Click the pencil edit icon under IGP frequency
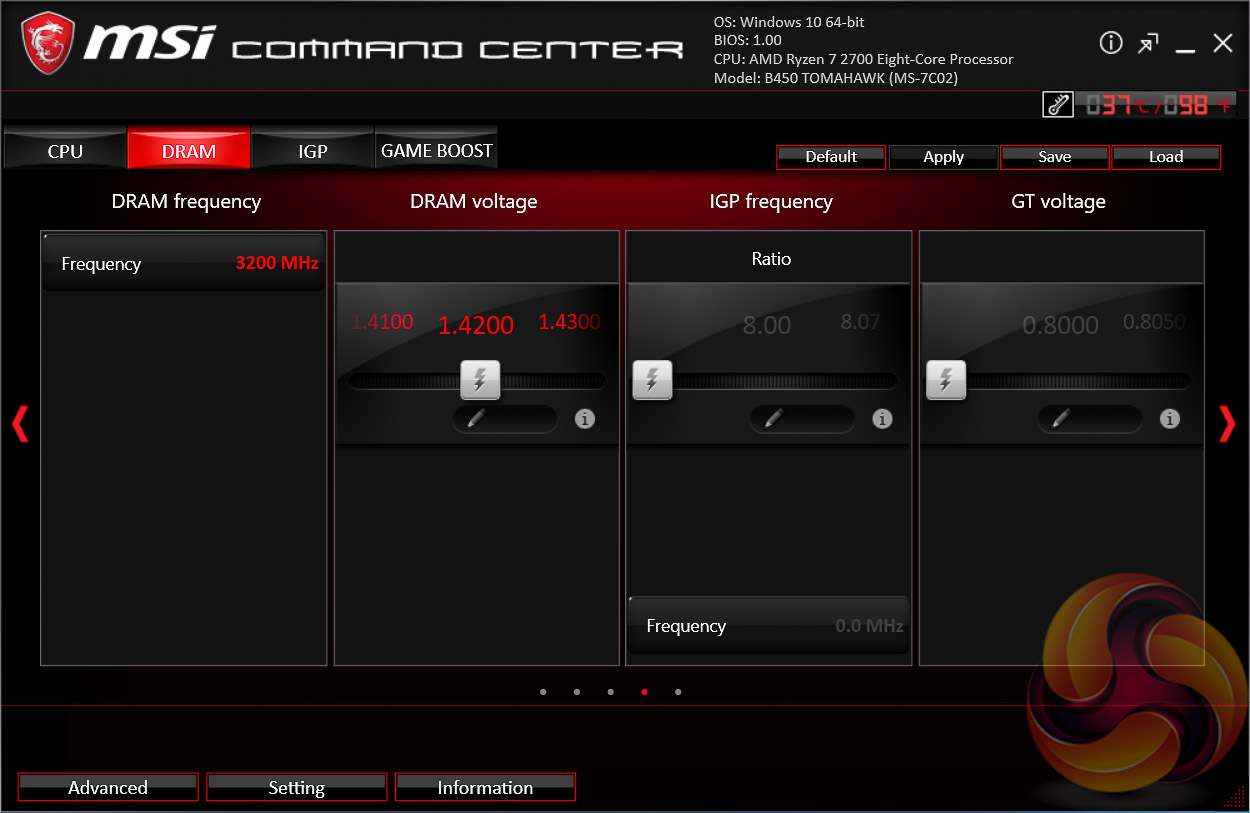1250x813 pixels. 773,419
